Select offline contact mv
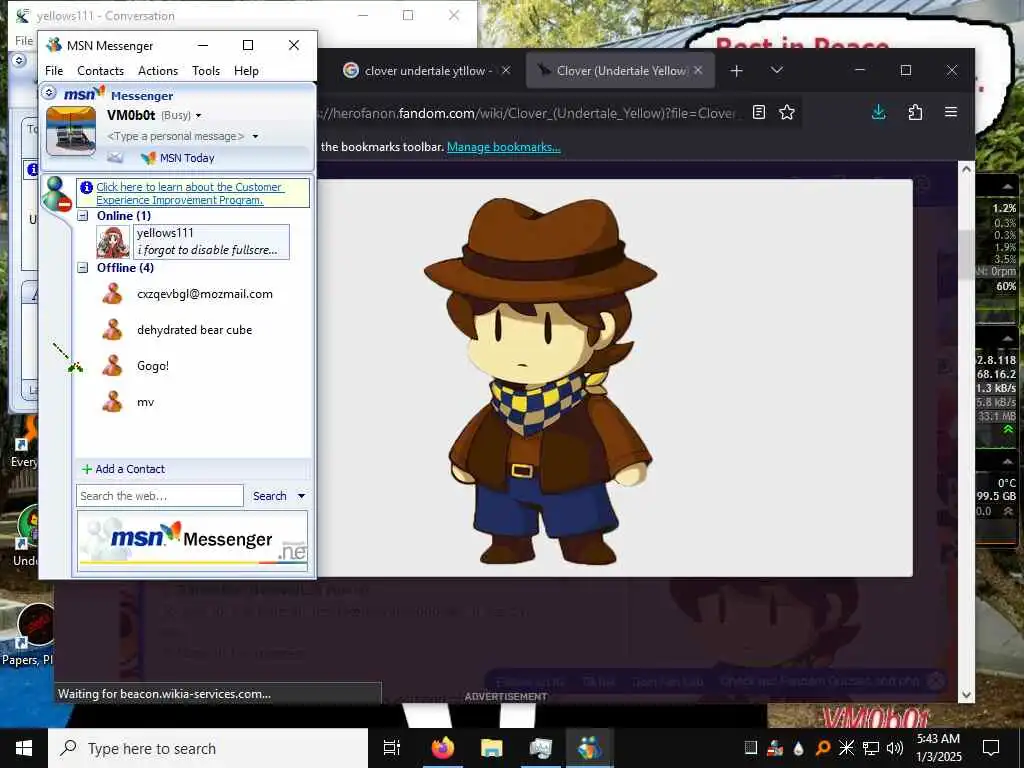Image resolution: width=1024 pixels, height=768 pixels. point(146,402)
